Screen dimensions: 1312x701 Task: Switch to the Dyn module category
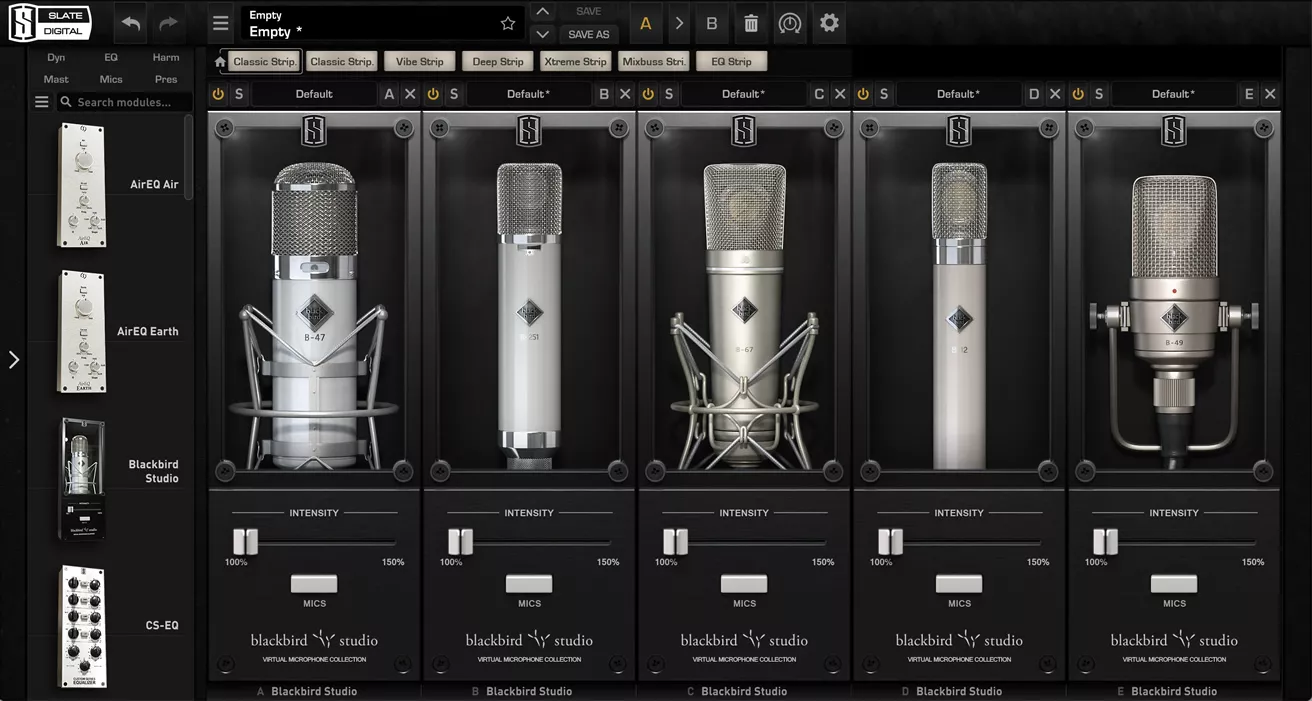tap(56, 57)
